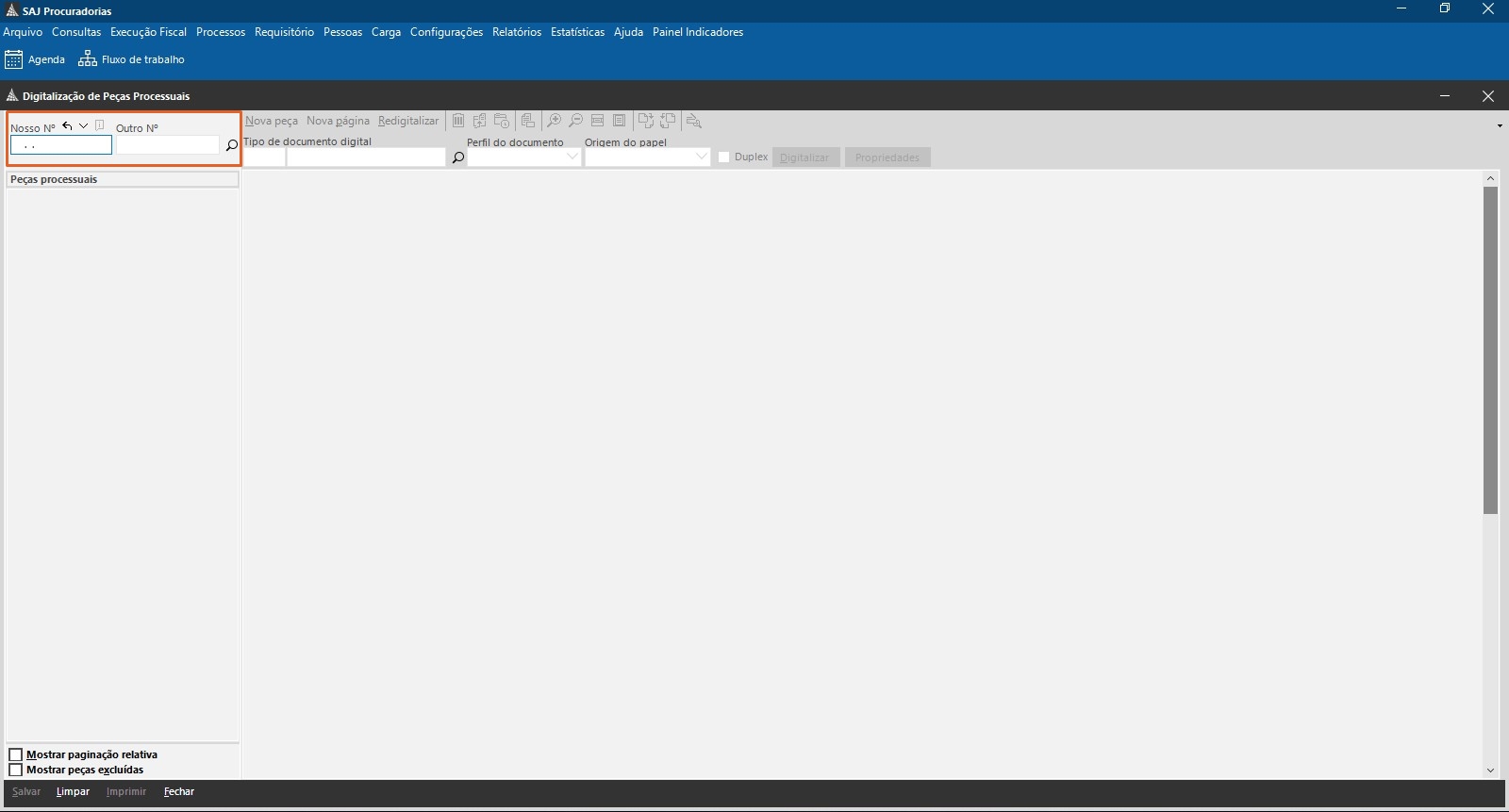
Task: Click the trash delete icon in the toolbar
Action: click(457, 121)
